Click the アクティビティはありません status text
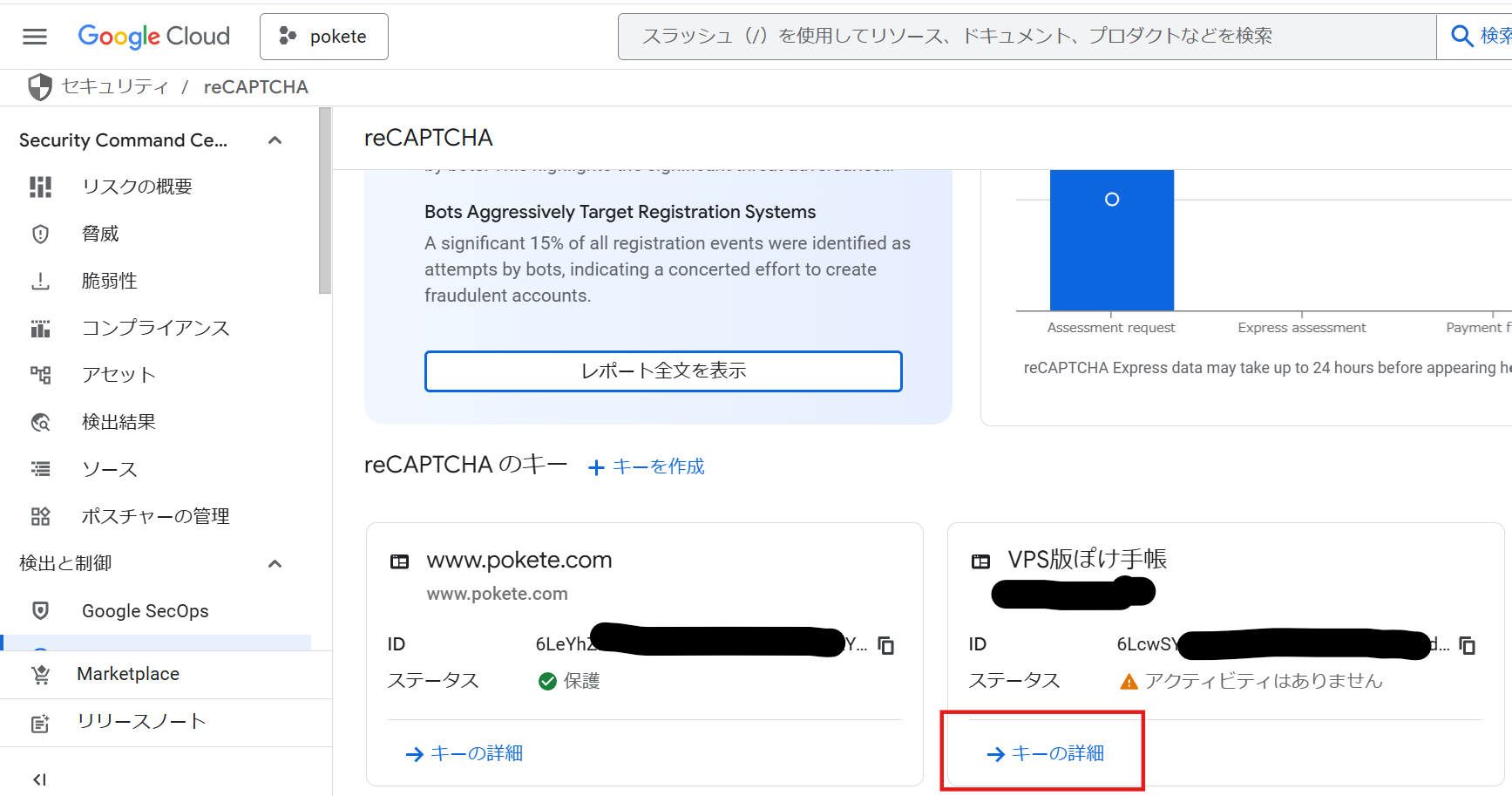The image size is (1512, 796). (1264, 681)
